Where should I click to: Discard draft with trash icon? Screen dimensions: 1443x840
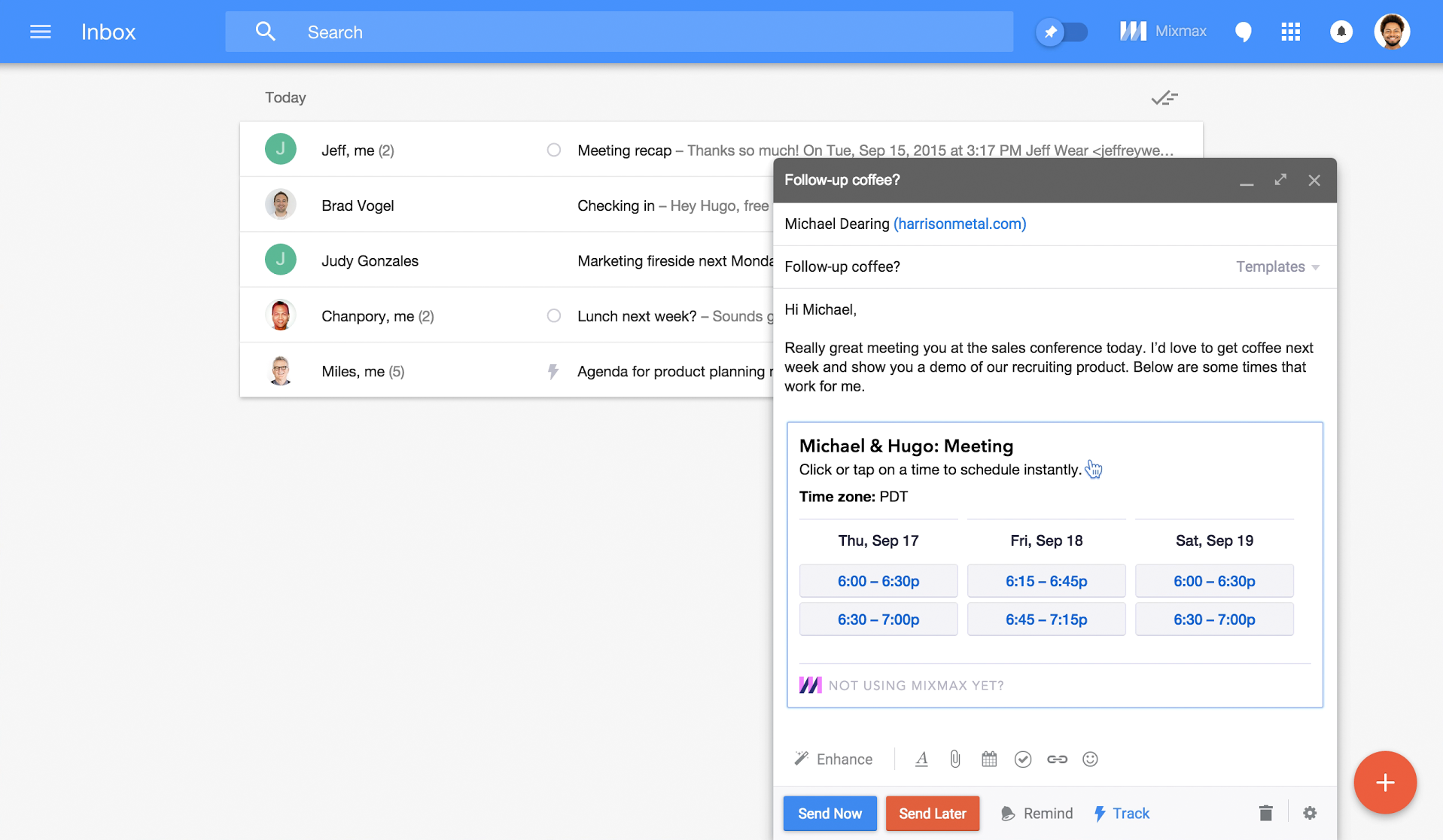(x=1266, y=813)
